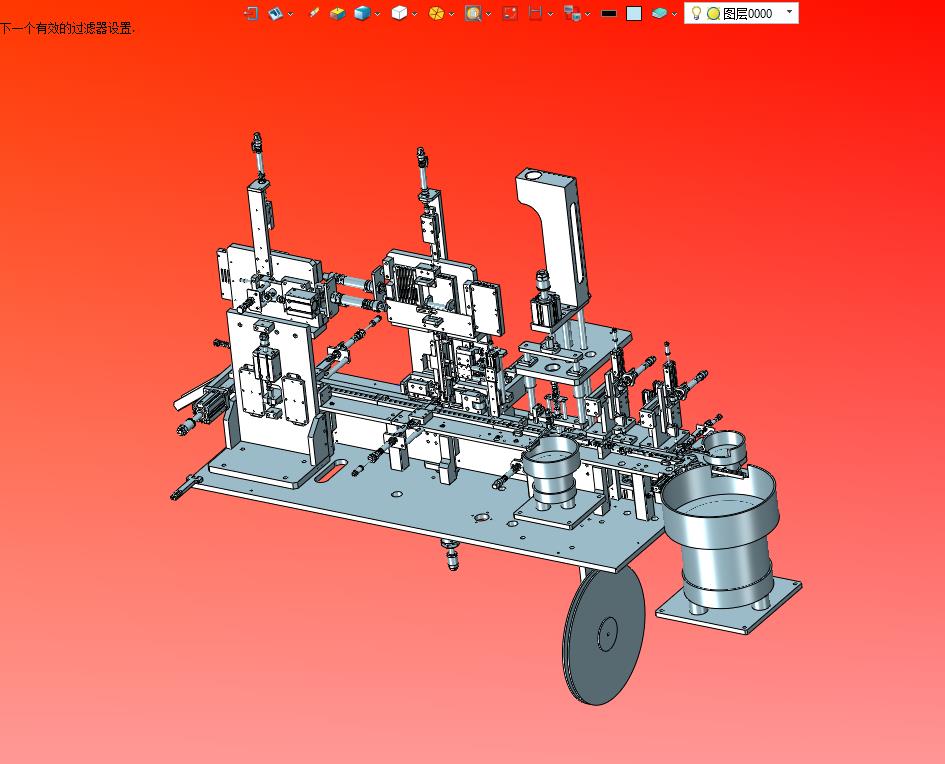Click the yellow circle layer status icon
Screen dimensions: 945x764
[714, 13]
